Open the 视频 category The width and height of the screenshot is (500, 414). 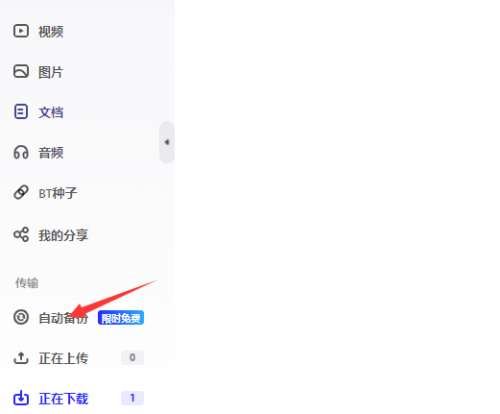(x=51, y=32)
